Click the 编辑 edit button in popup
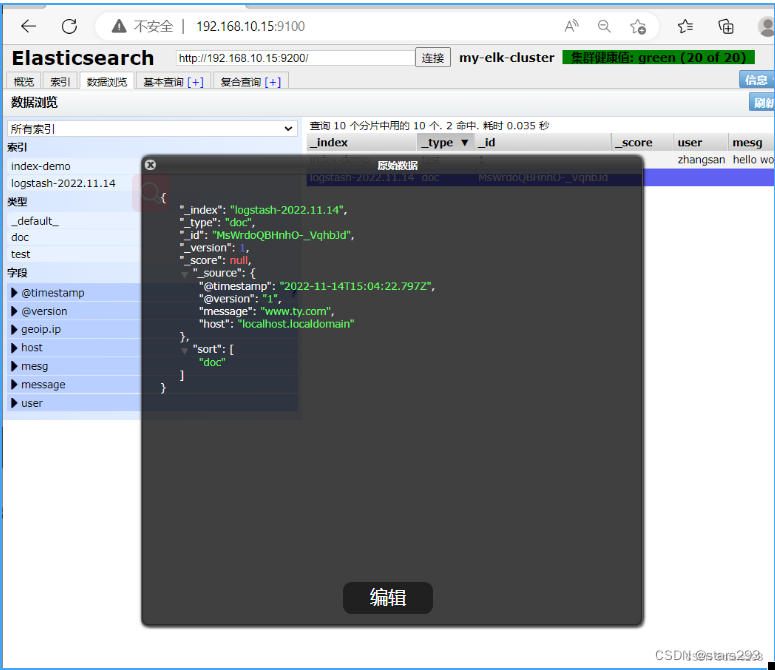775x670 pixels. point(388,598)
